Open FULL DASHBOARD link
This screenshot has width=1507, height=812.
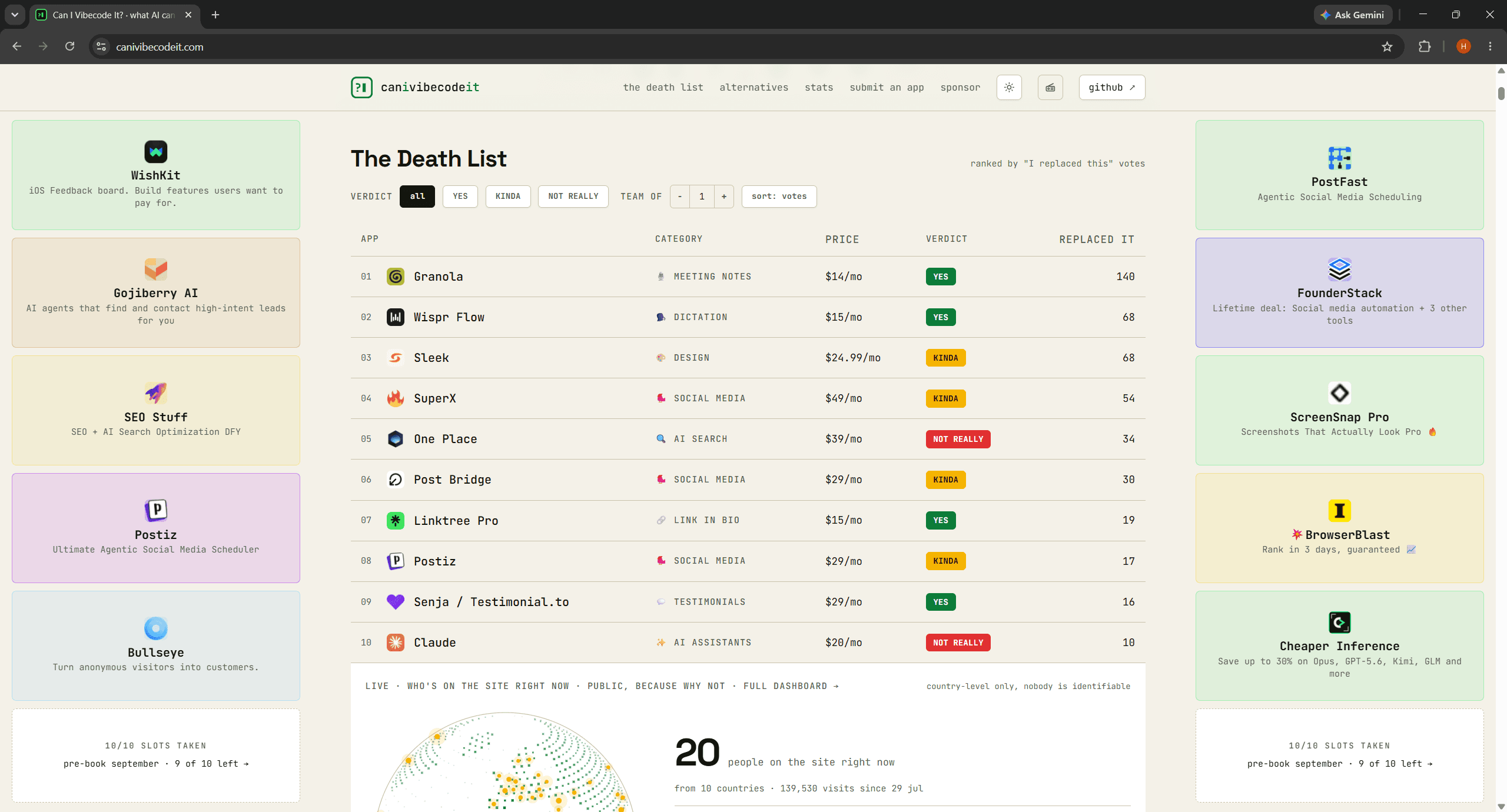tap(791, 686)
